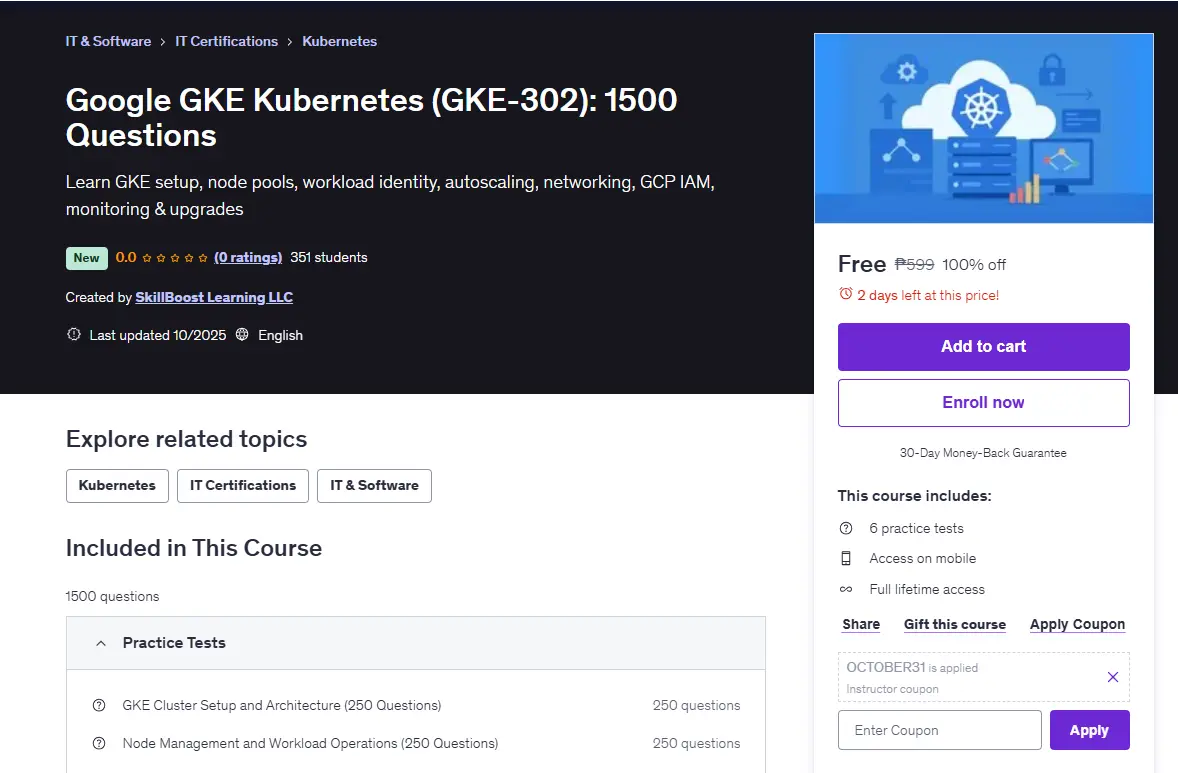Click the Share link
The width and height of the screenshot is (1178, 773).
pyautogui.click(x=861, y=624)
